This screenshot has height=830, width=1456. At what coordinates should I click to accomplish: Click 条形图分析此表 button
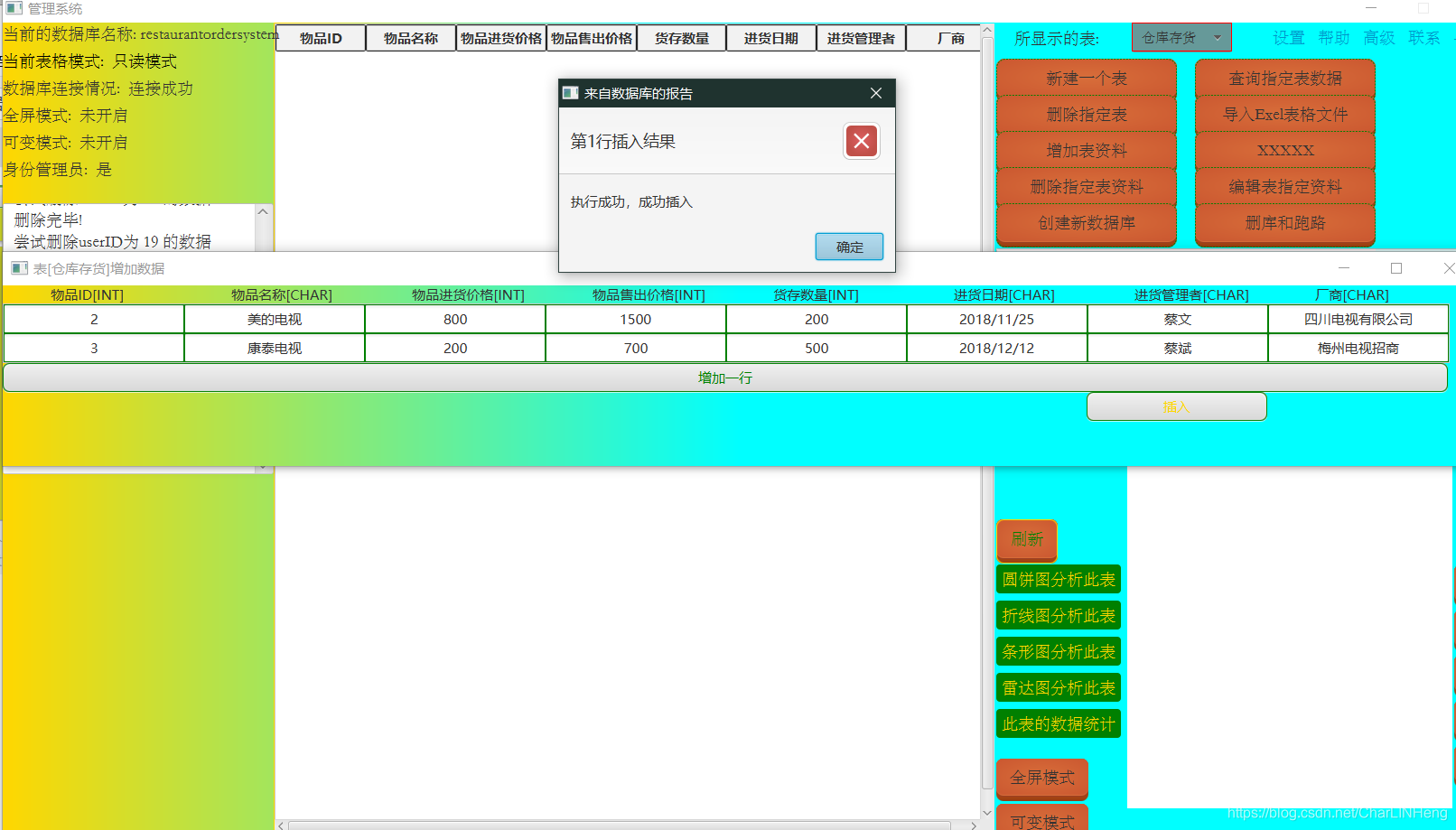(1059, 652)
